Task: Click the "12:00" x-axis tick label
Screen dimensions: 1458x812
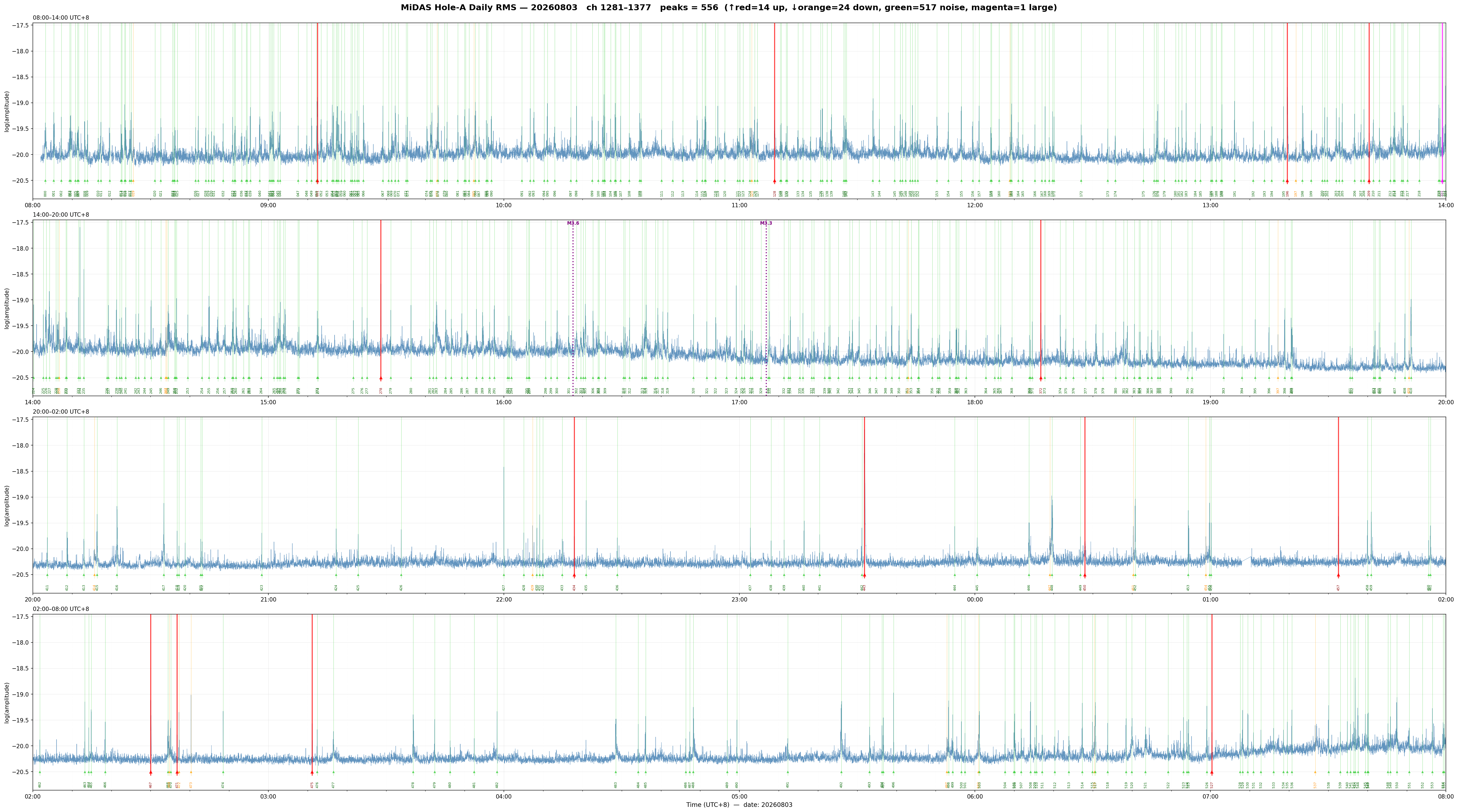Action: (x=975, y=205)
